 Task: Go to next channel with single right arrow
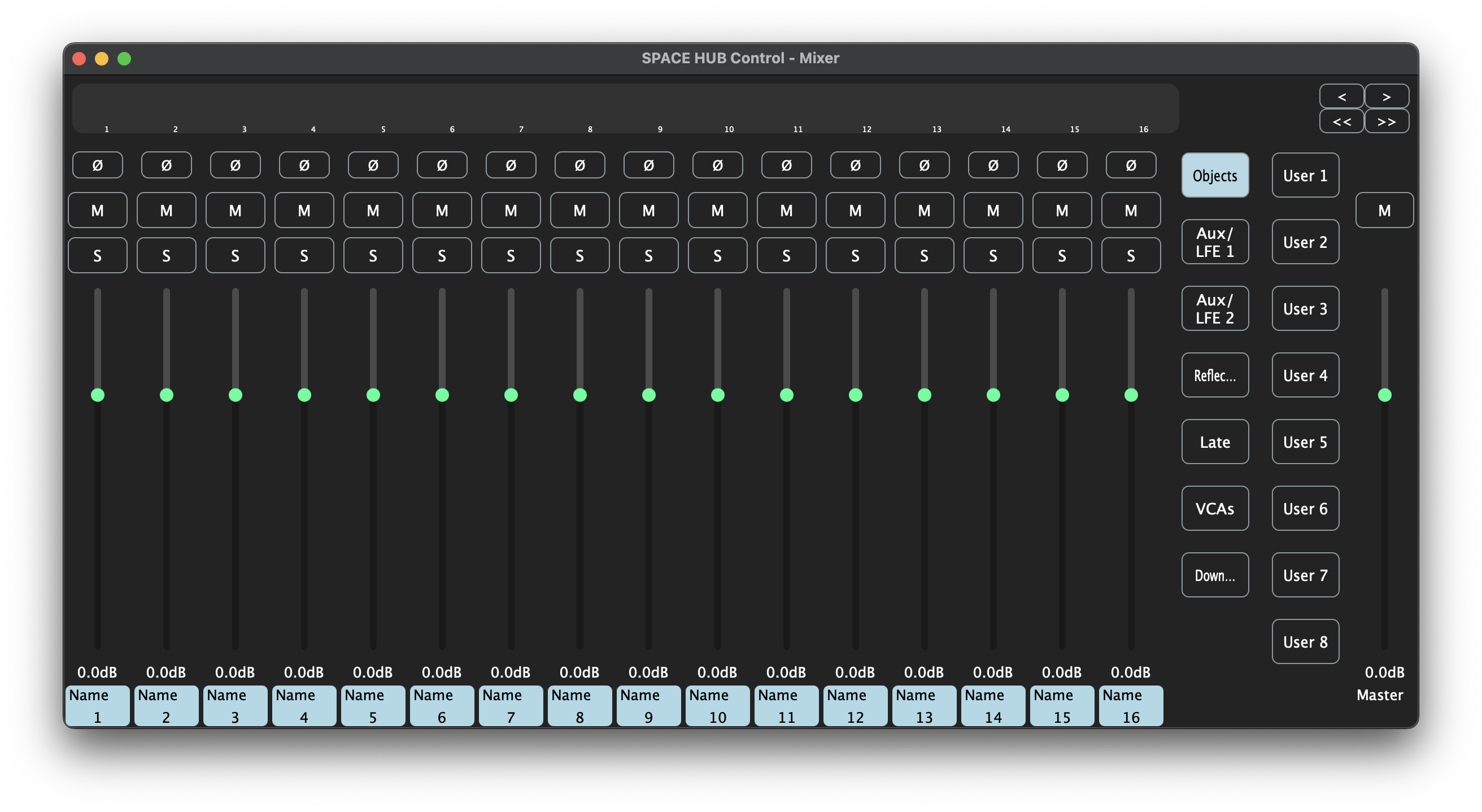coord(1386,96)
